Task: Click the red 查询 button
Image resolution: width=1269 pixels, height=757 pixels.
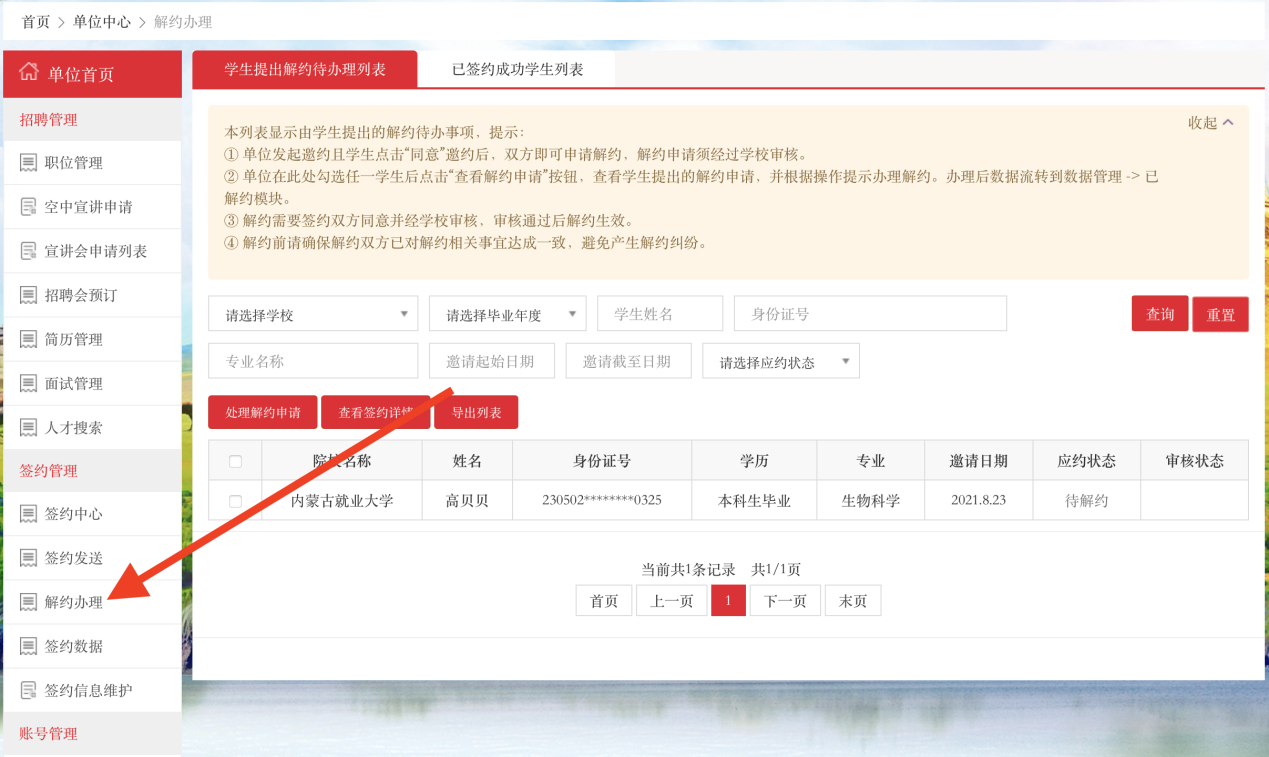Action: [1159, 314]
